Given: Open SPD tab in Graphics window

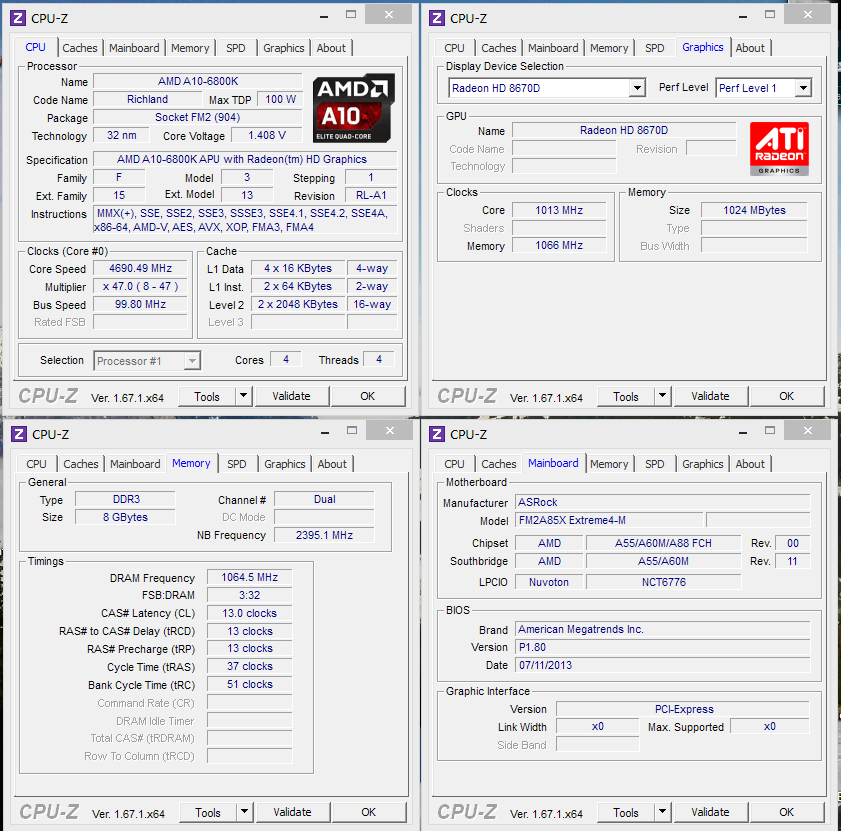Looking at the screenshot, I should click(654, 48).
